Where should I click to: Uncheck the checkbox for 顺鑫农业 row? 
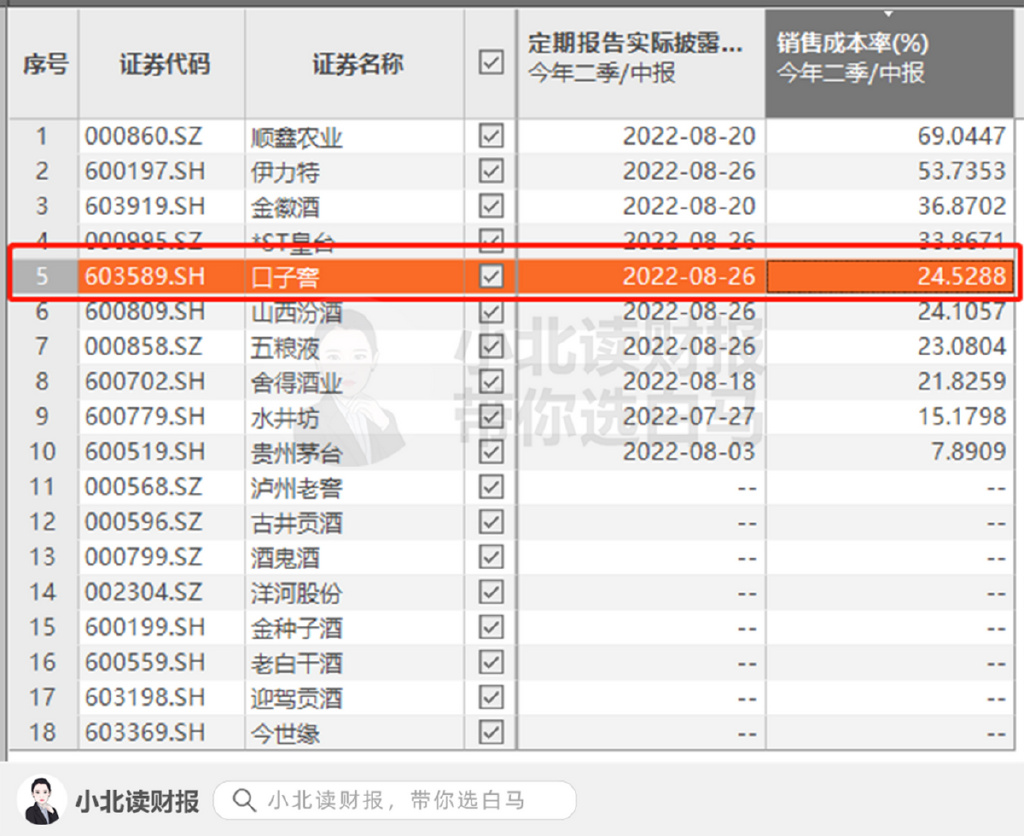point(491,136)
